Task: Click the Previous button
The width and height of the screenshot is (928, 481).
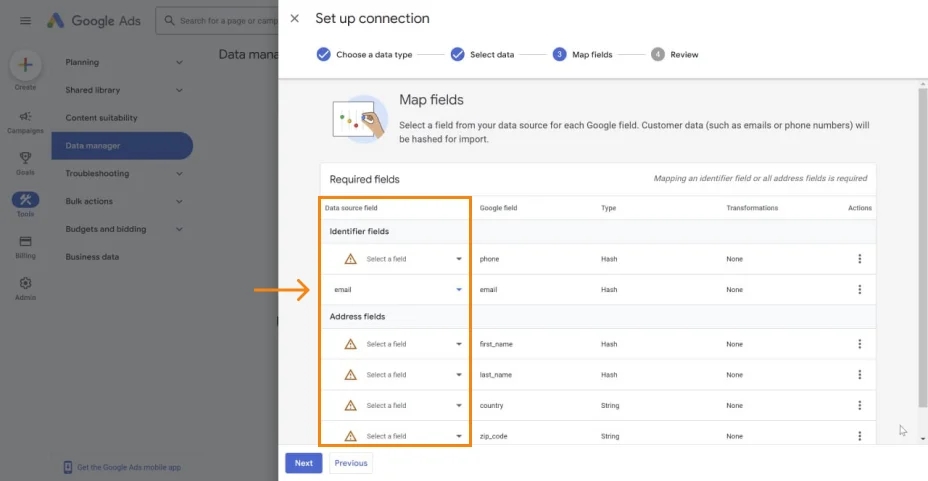Action: [351, 463]
